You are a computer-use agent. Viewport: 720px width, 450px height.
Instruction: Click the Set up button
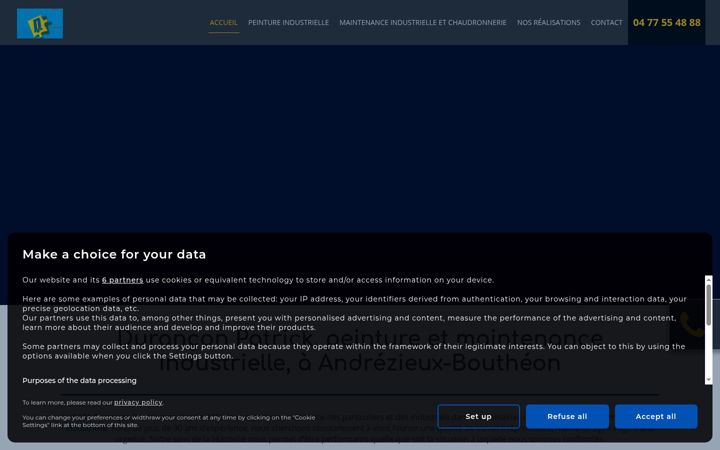(478, 416)
